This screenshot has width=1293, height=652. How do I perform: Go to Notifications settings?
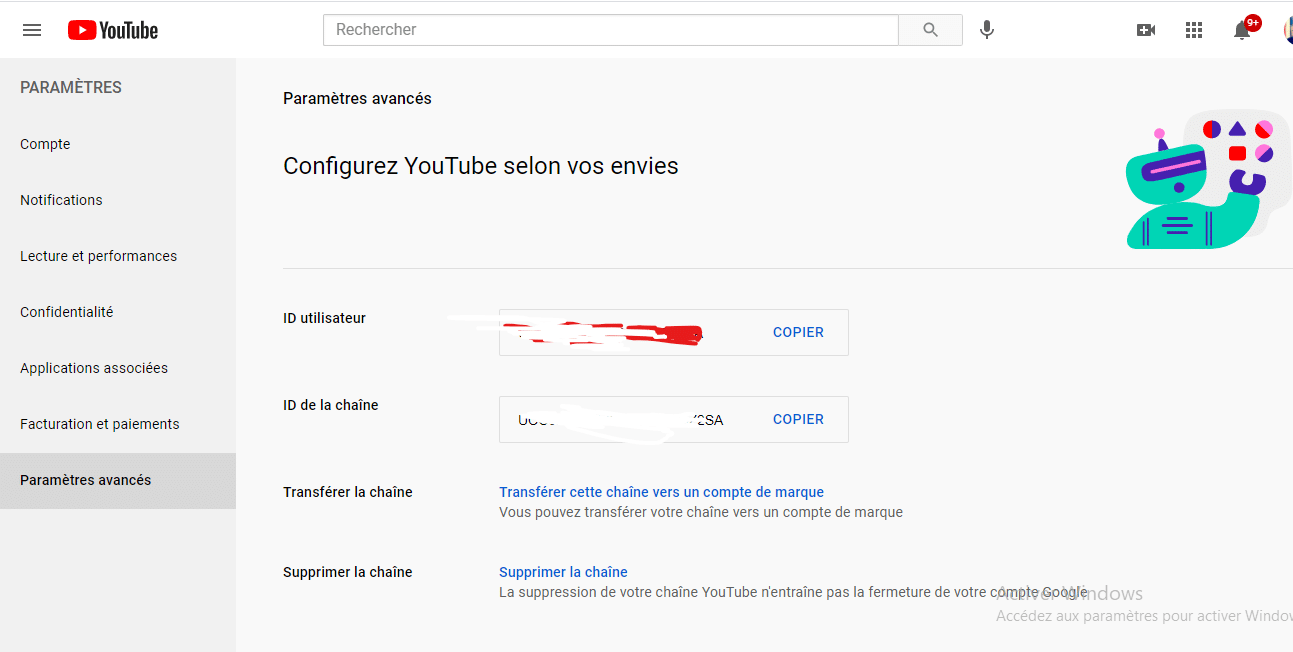pos(118,200)
